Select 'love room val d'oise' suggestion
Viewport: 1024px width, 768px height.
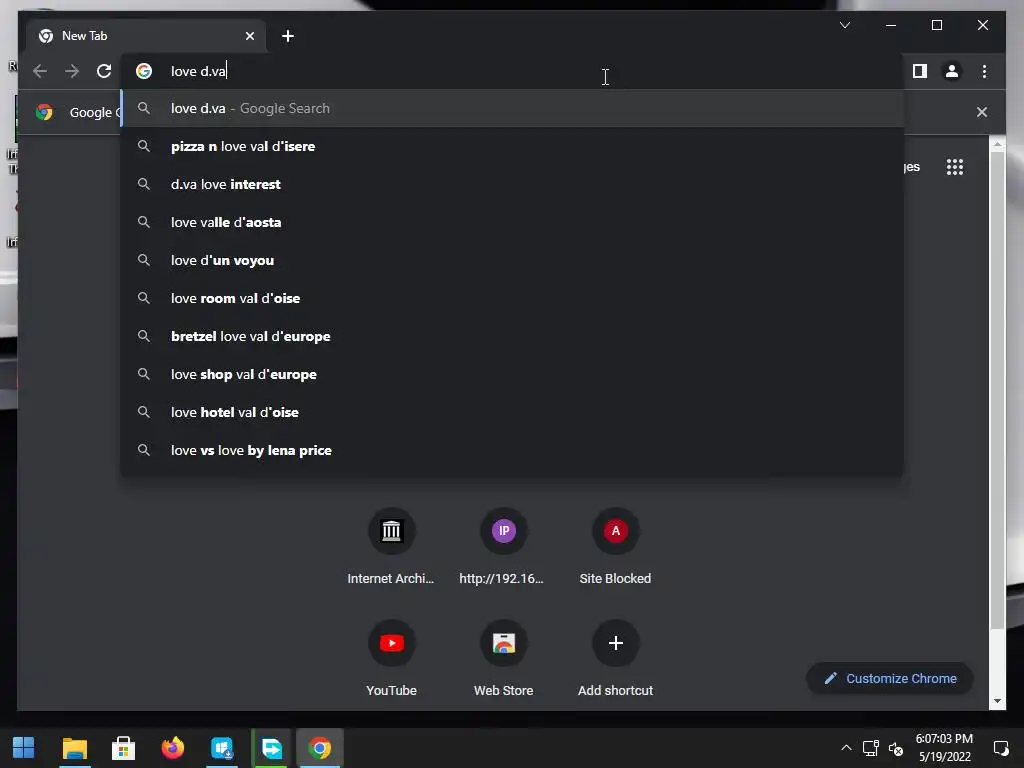[x=513, y=298]
